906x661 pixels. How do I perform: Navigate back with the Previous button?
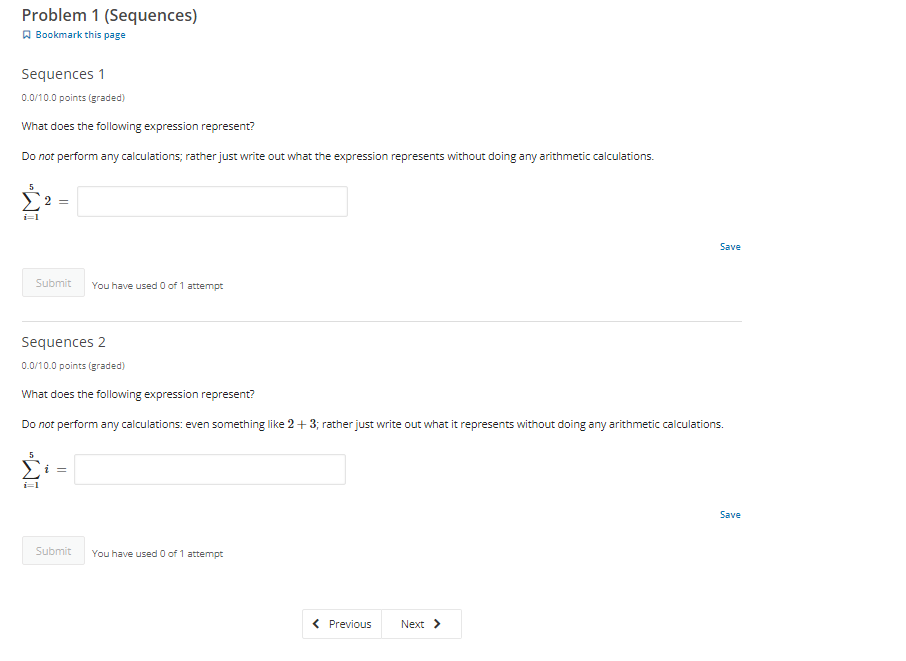click(x=342, y=623)
